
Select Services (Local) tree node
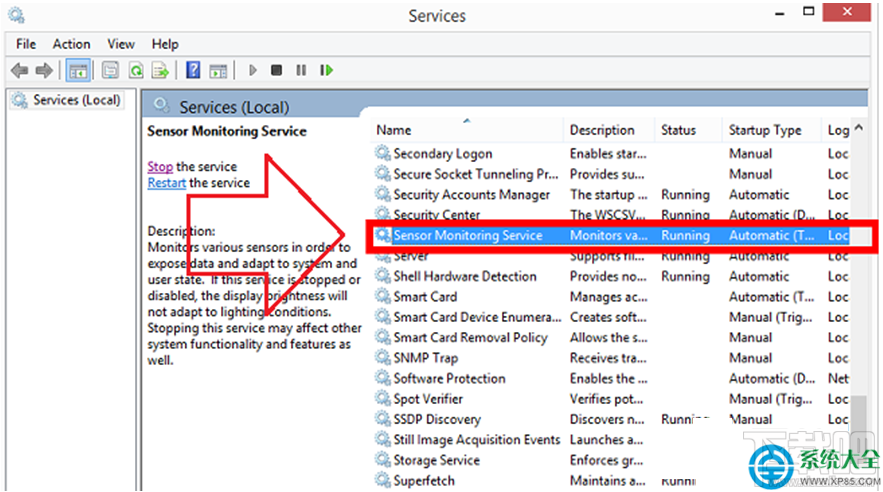click(68, 100)
